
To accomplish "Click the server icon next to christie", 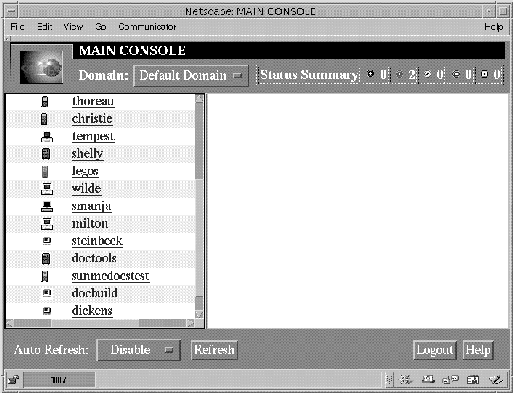I will pyautogui.click(x=44, y=119).
